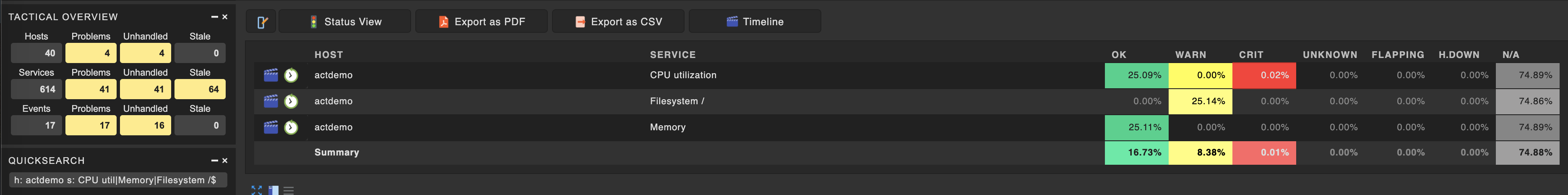Export the report as CSV
This screenshot has height=195, width=1568.
[x=618, y=22]
